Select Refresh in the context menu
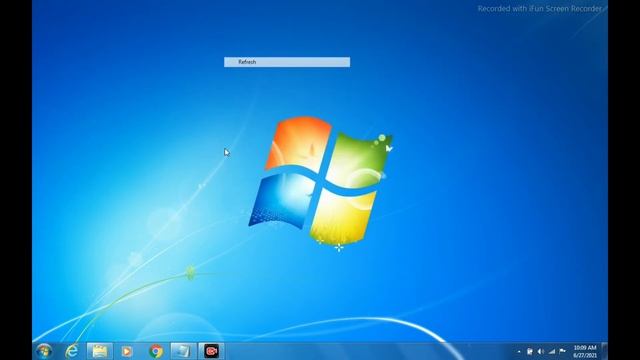Screen dimensions: 640x360 (287, 62)
